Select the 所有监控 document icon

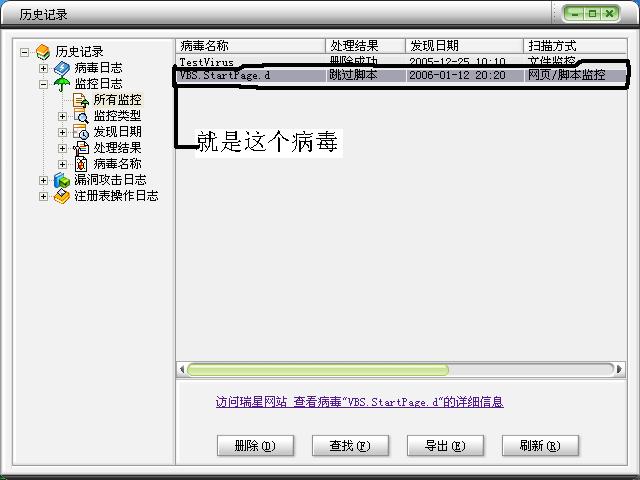80,100
